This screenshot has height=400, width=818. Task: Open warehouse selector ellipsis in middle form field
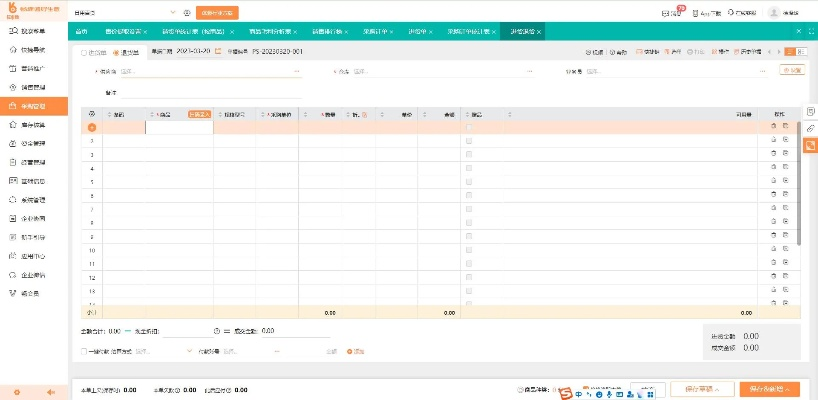coord(530,71)
